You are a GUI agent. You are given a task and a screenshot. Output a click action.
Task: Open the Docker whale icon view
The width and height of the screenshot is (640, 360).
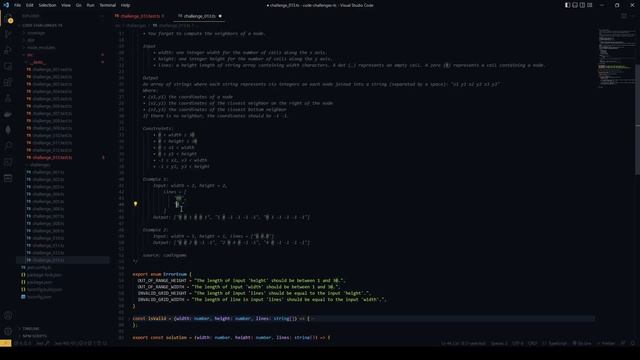pos(8,114)
